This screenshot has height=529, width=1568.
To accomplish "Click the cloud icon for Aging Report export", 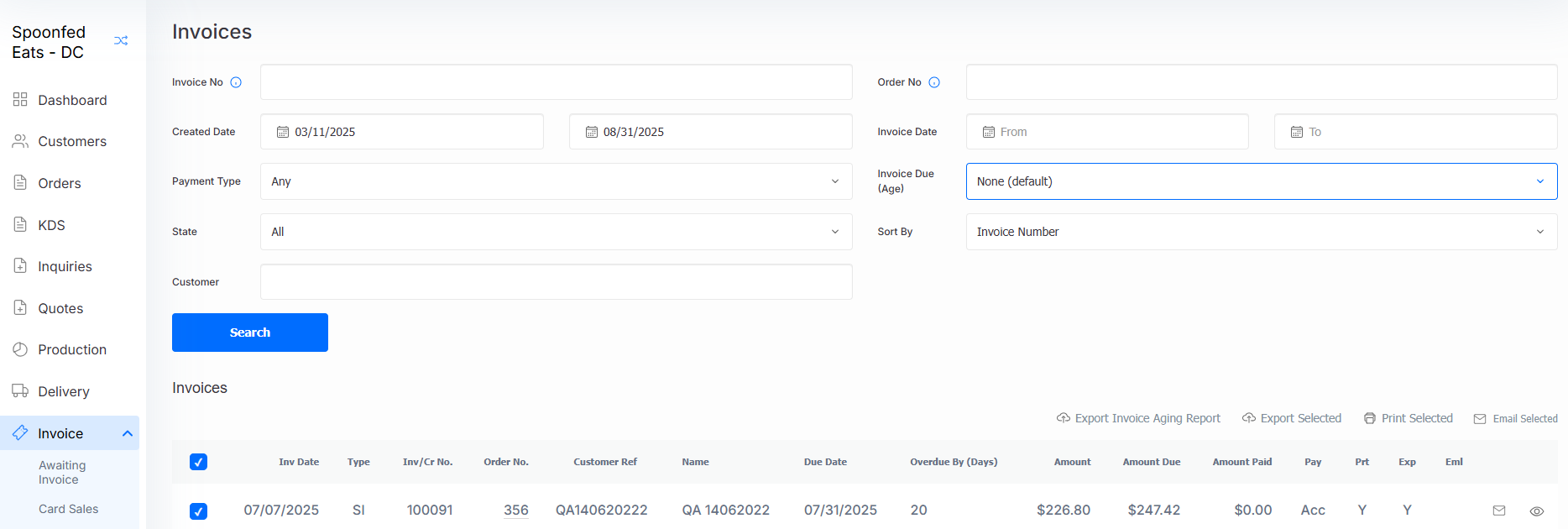I will tap(1063, 418).
